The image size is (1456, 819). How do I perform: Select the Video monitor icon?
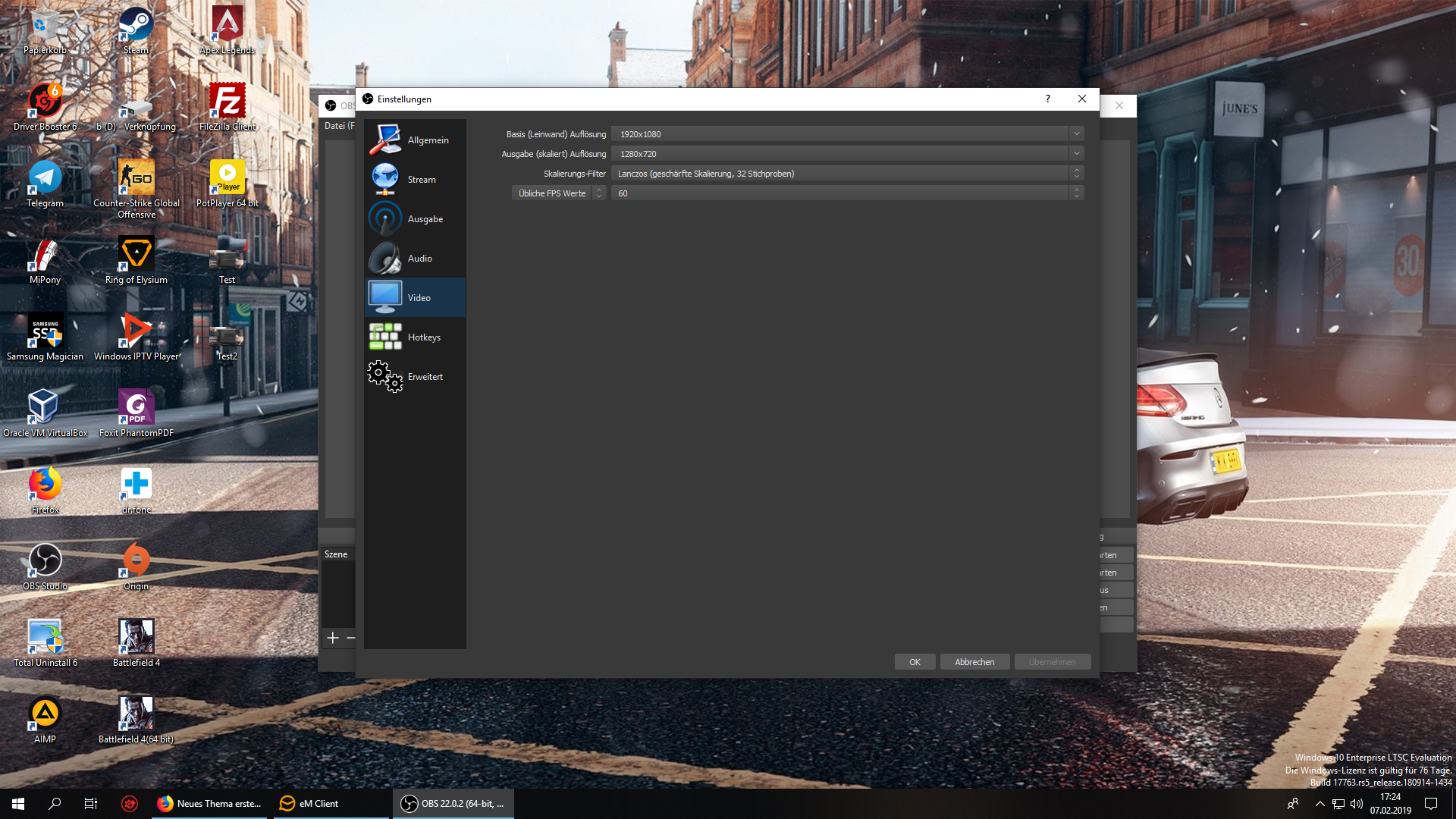click(x=385, y=297)
